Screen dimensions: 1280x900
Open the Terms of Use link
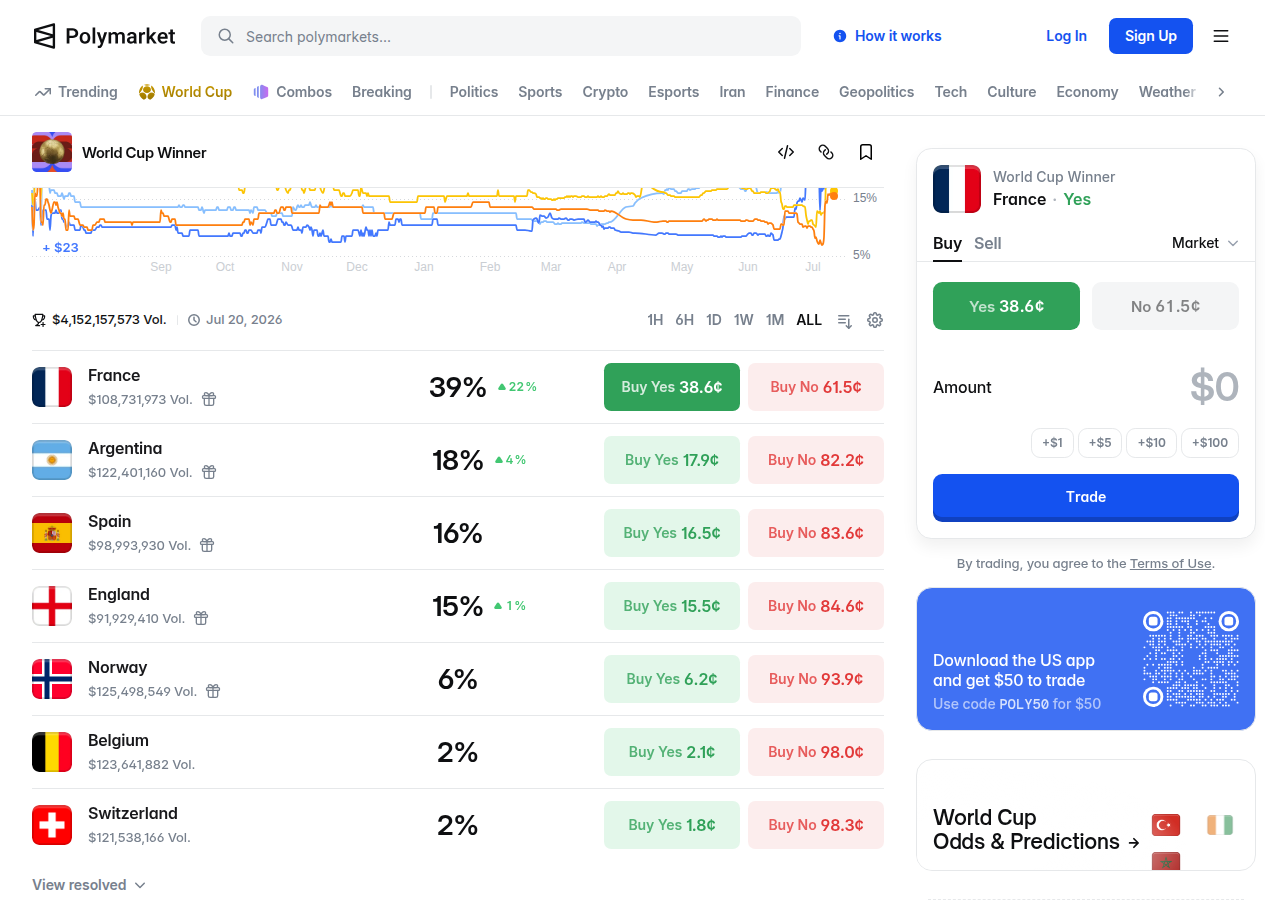click(1170, 564)
